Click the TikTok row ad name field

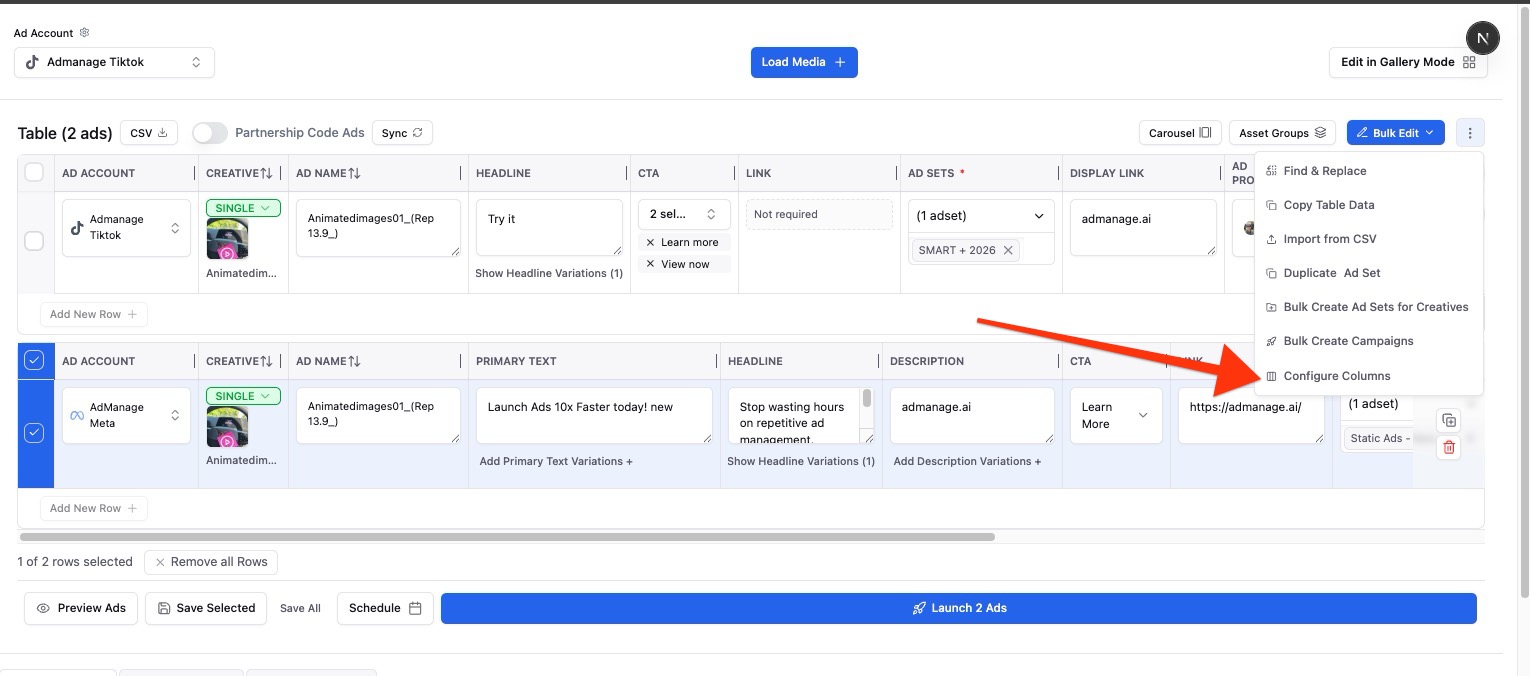pos(378,227)
